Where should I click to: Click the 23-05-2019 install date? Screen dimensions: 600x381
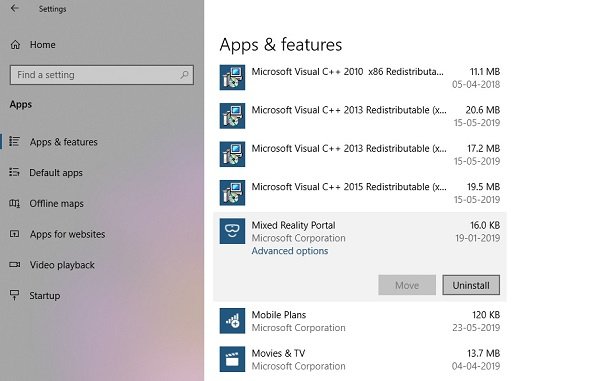(476, 328)
